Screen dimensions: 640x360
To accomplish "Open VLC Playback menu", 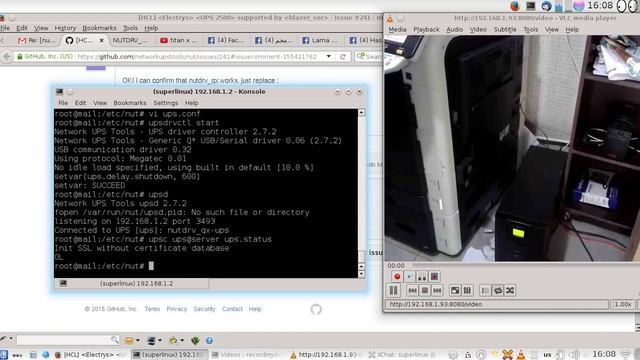I will (426, 29).
